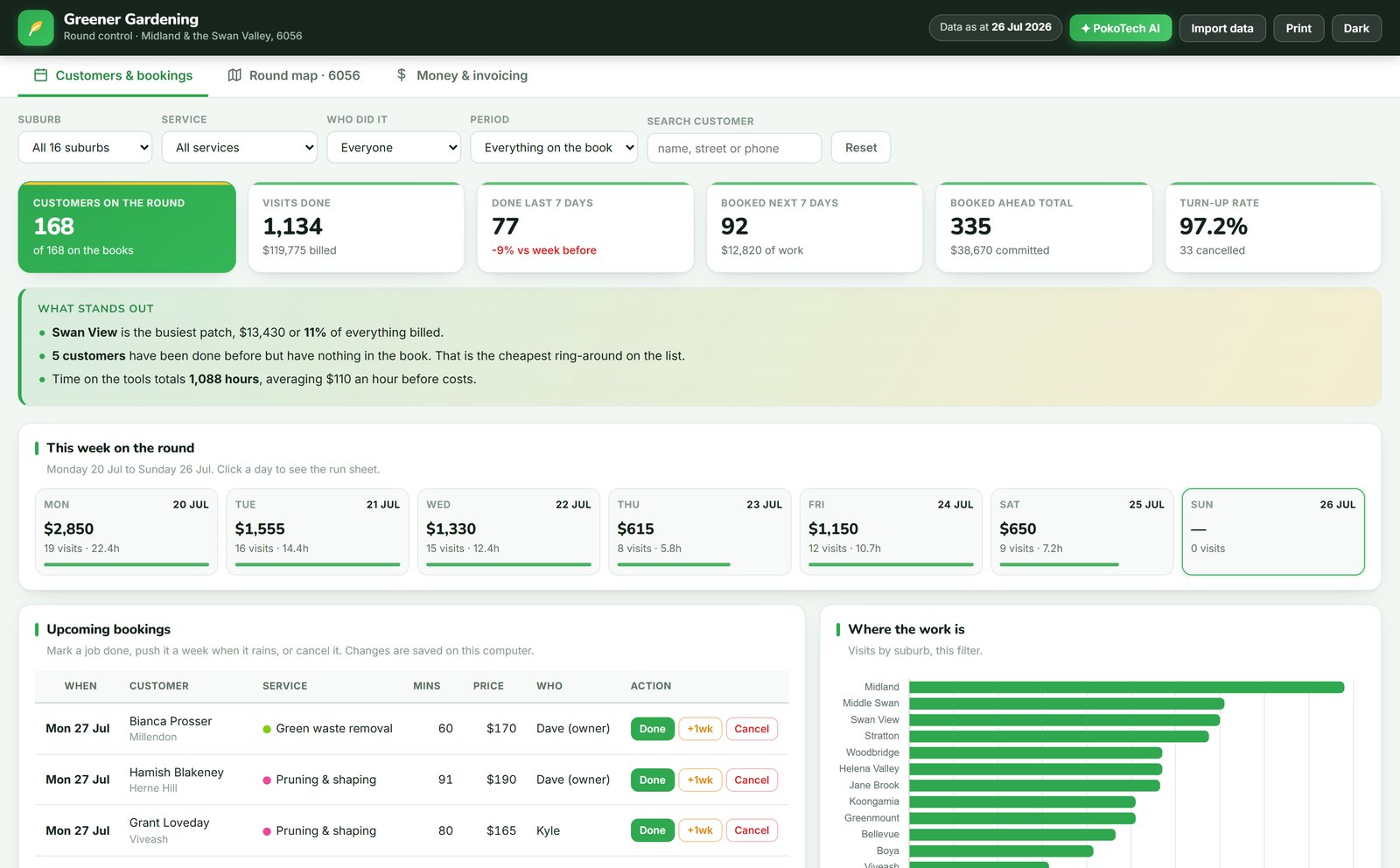This screenshot has height=868, width=1400.
Task: Click the calendar icon on Customers & bookings tab
Action: [x=40, y=75]
